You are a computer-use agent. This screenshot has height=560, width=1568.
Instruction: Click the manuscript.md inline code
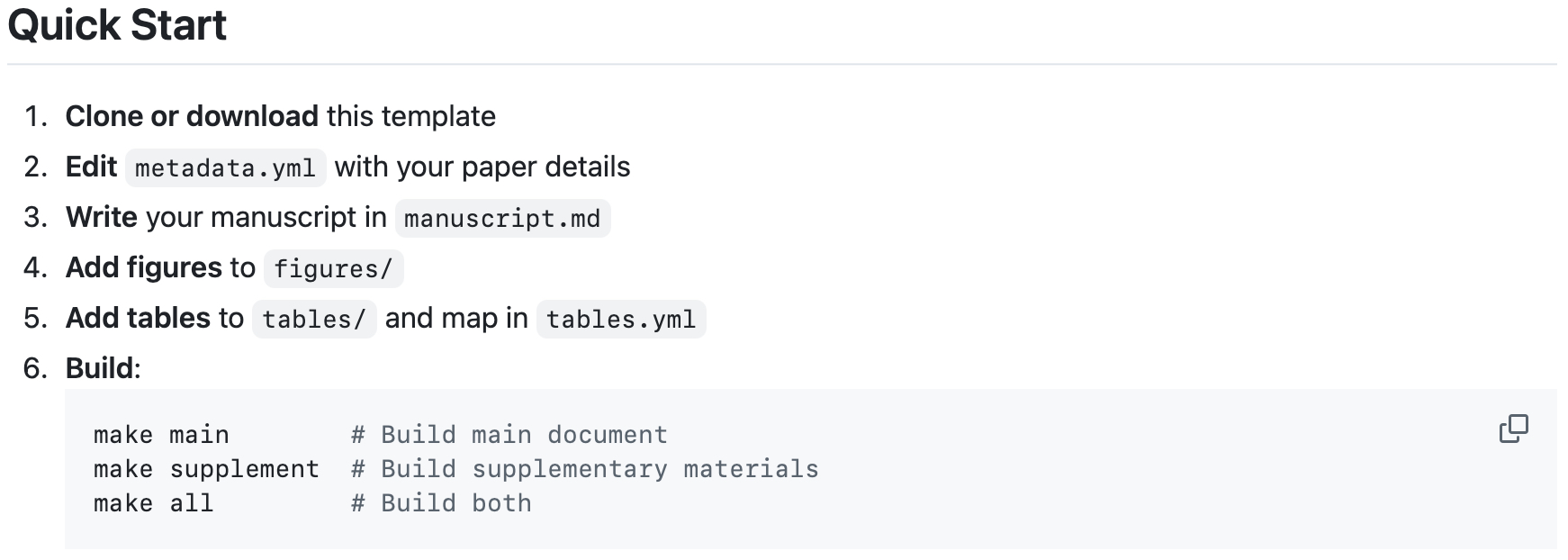[x=502, y=219]
